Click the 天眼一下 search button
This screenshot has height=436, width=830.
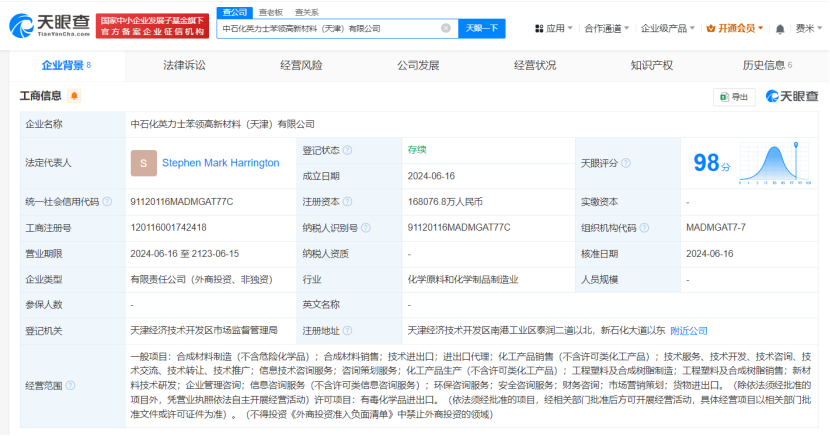pyautogui.click(x=481, y=29)
